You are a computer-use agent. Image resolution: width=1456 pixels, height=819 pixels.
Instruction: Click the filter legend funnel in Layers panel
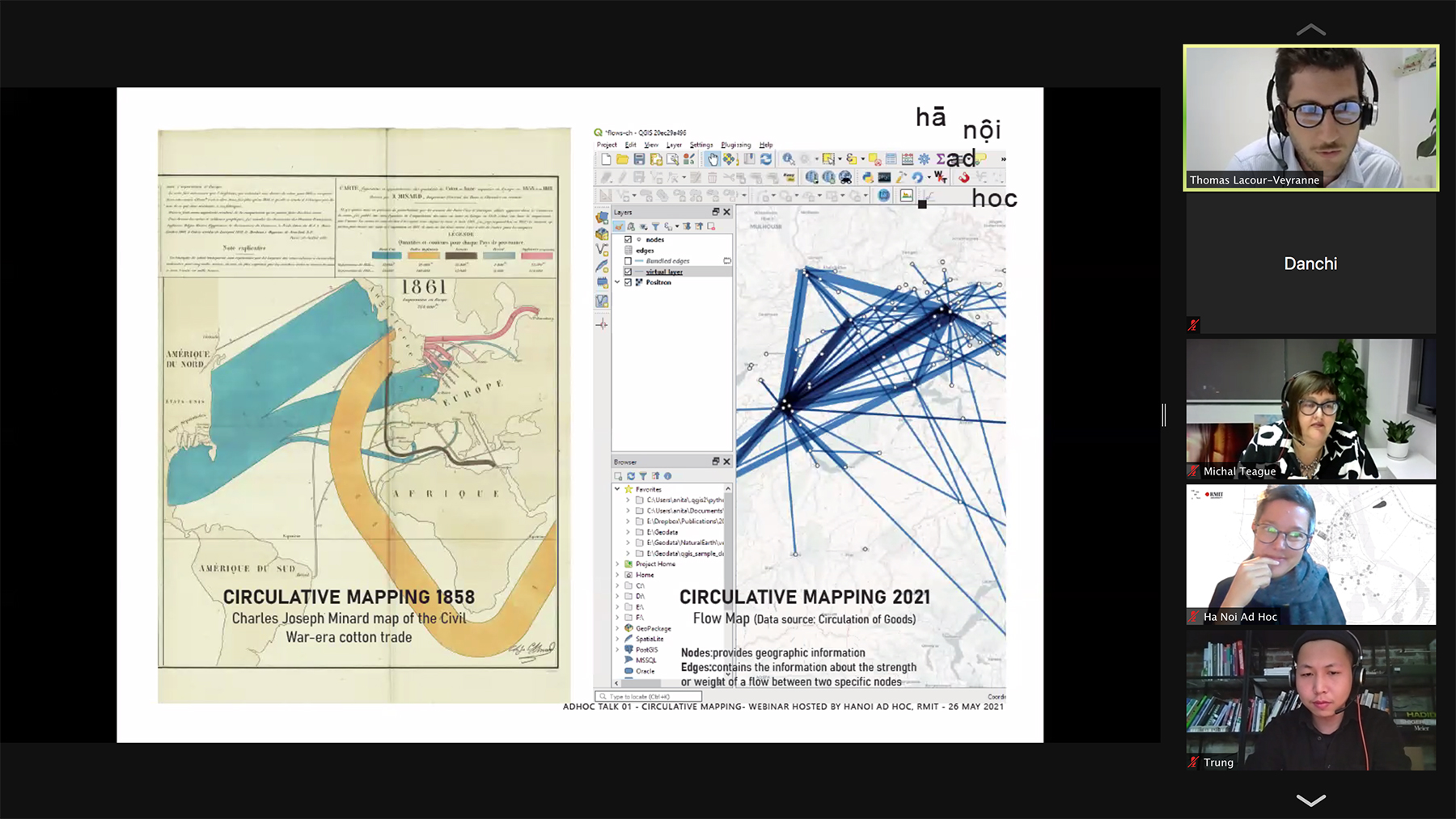pyautogui.click(x=655, y=226)
